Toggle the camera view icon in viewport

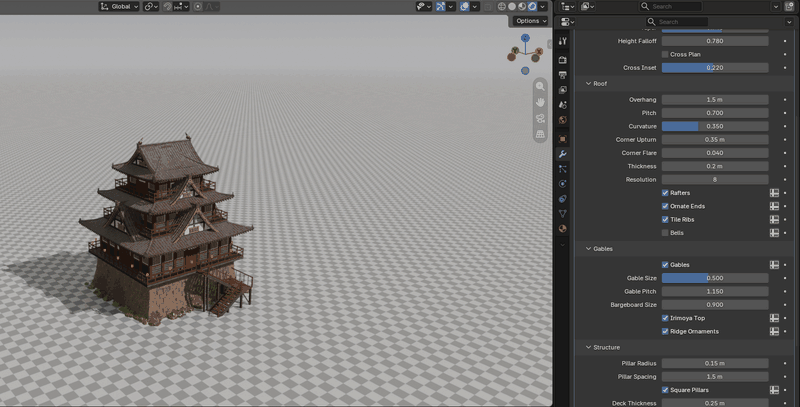point(540,118)
